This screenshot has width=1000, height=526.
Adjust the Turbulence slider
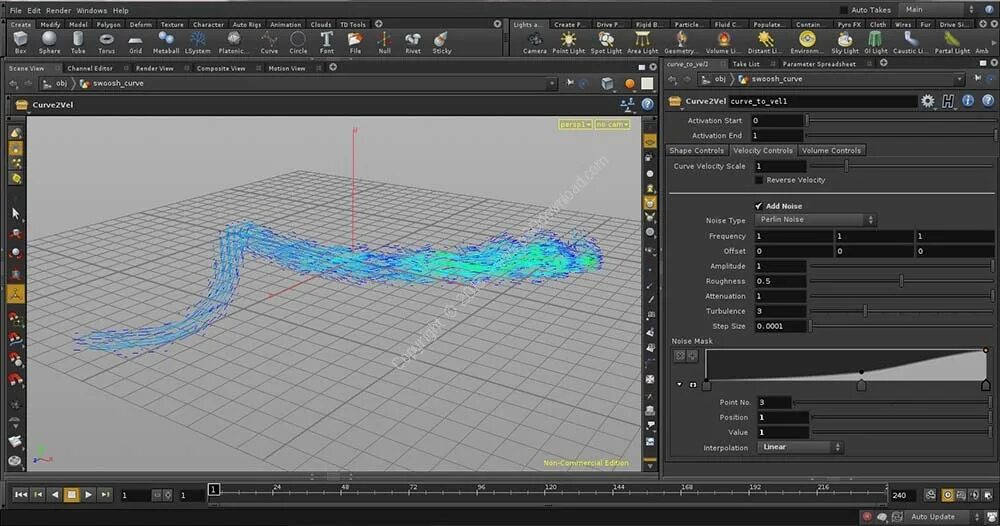[x=901, y=310]
